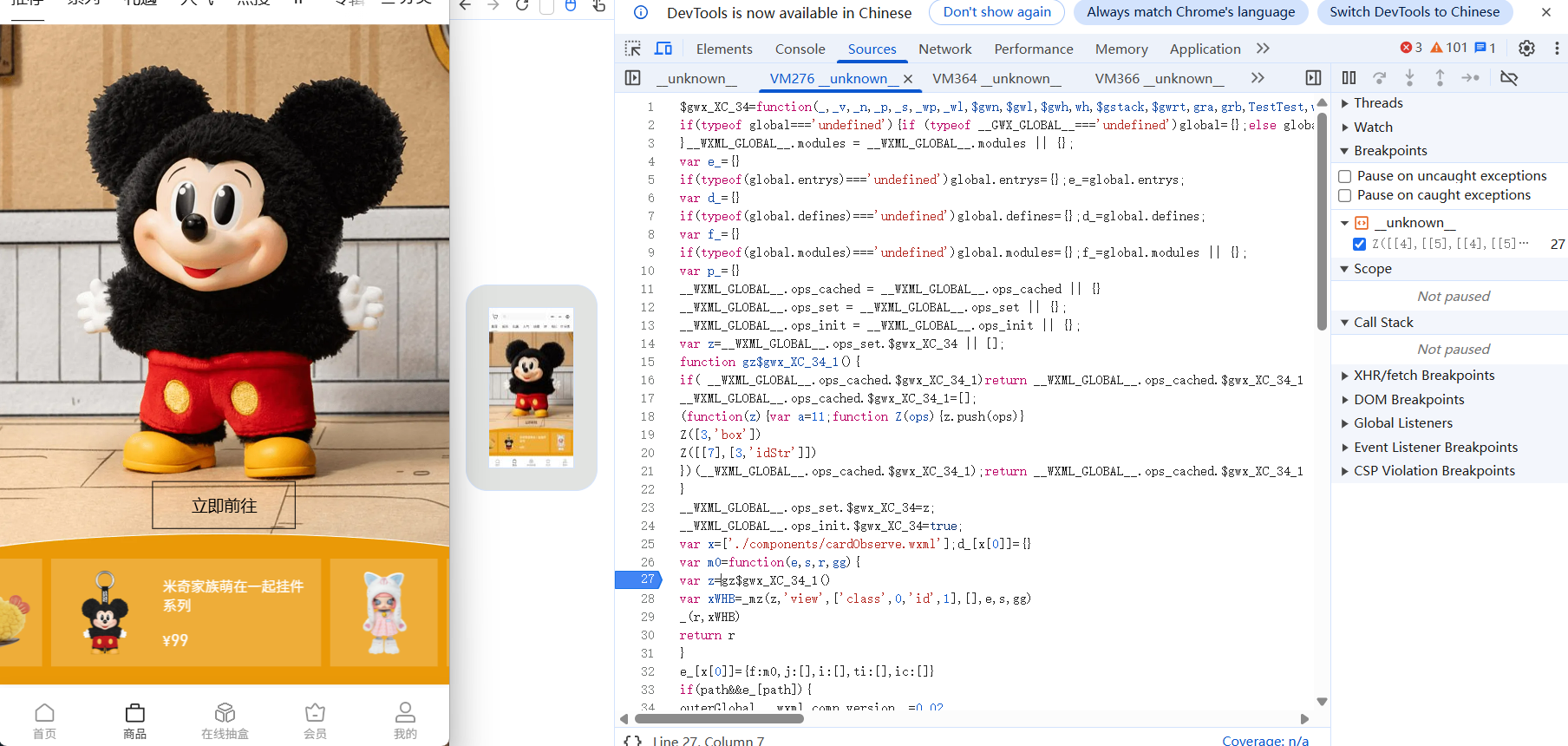Screen dimensions: 1568x746
Task: Click the inspect element picker icon
Action: pyautogui.click(x=632, y=49)
